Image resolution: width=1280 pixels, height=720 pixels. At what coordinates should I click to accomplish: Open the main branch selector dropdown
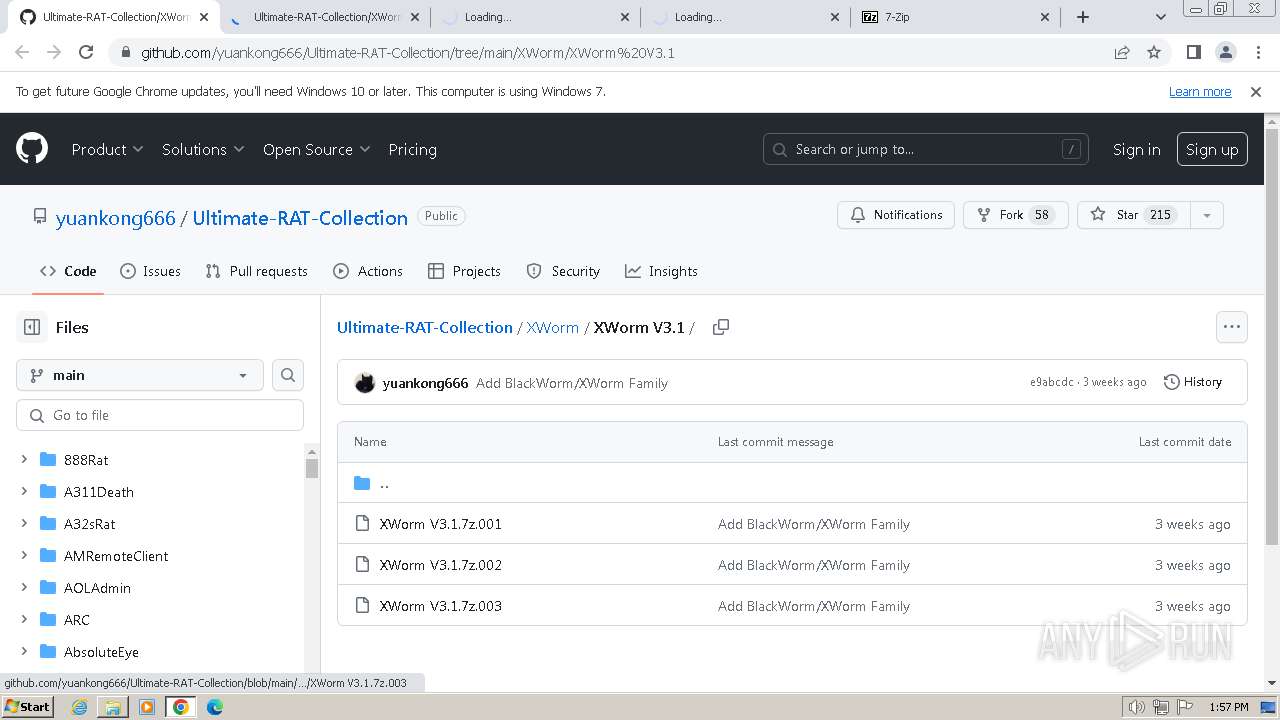(x=140, y=375)
